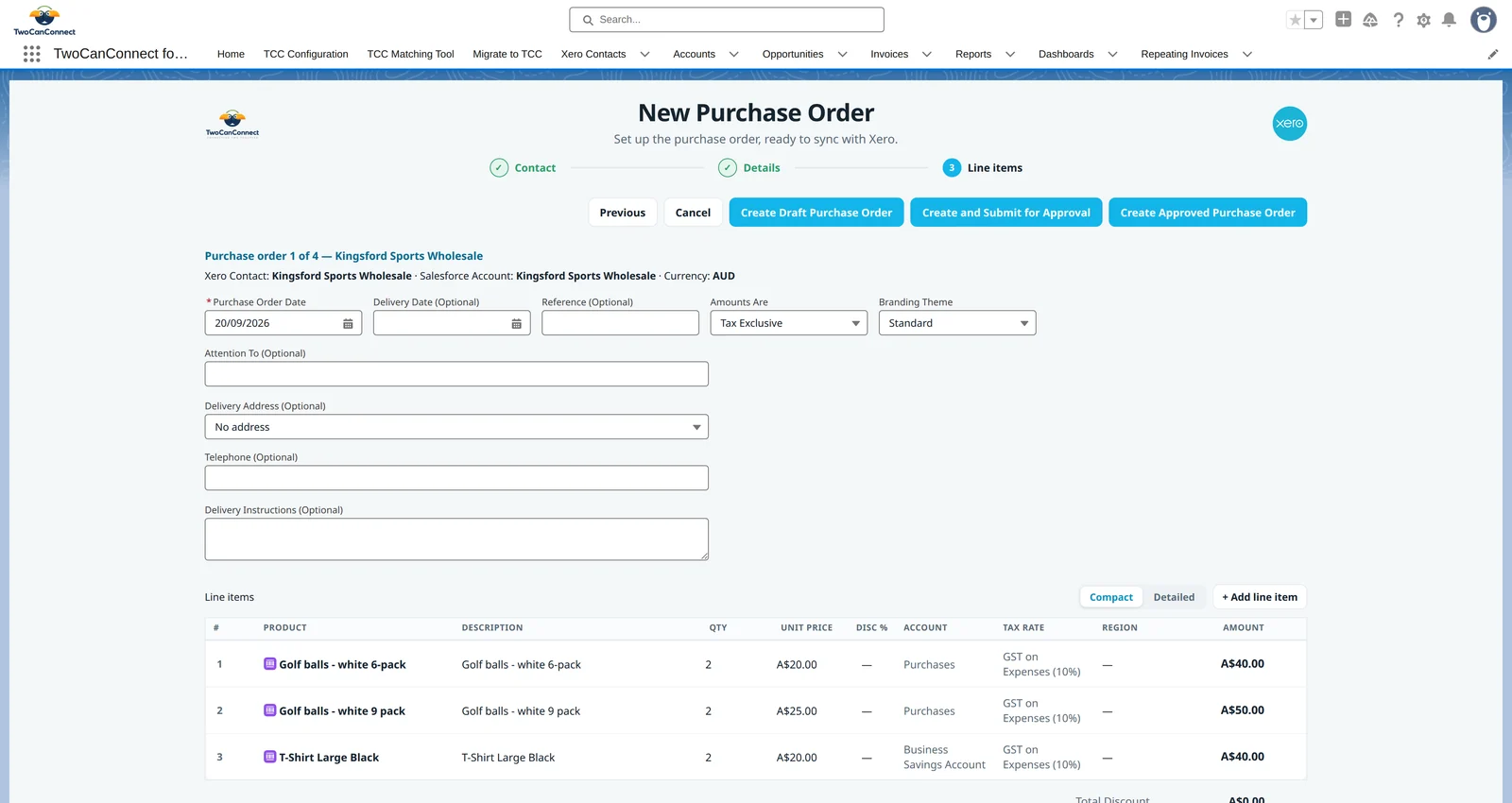Click the amount A$50.00
The width and height of the screenshot is (1512, 803).
[1242, 710]
